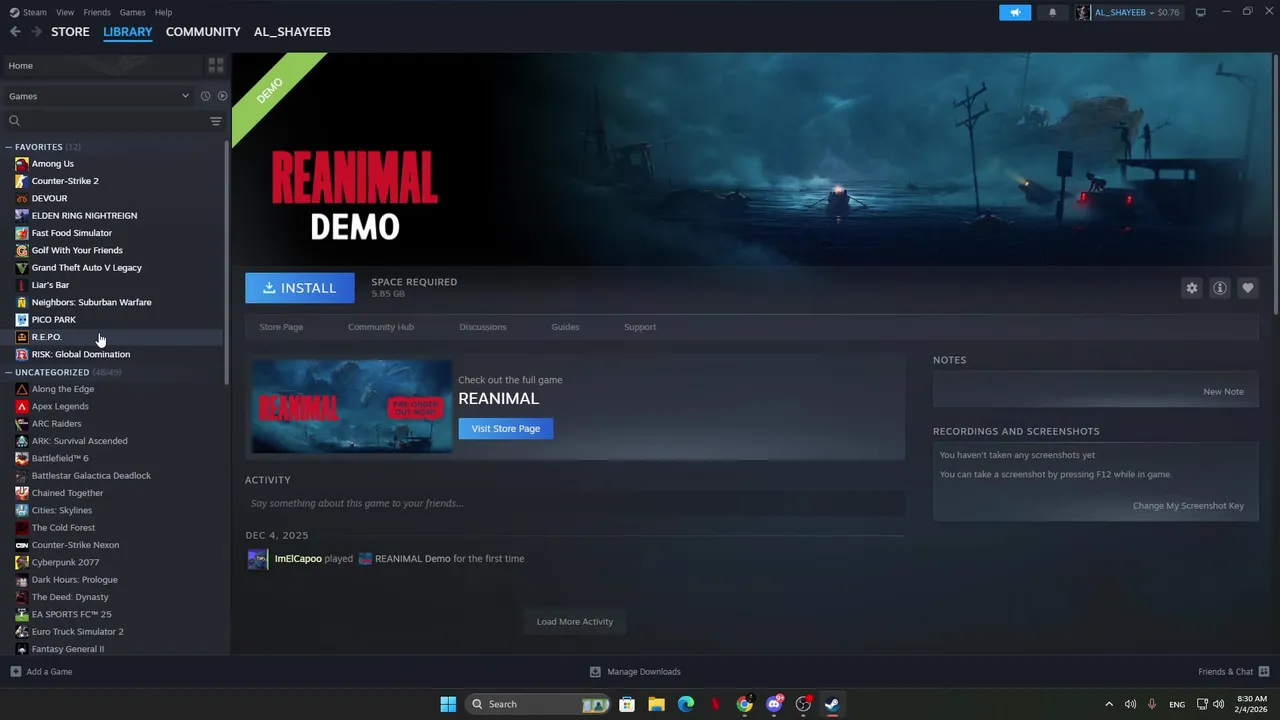
Task: Click the back navigation arrow
Action: [x=15, y=32]
